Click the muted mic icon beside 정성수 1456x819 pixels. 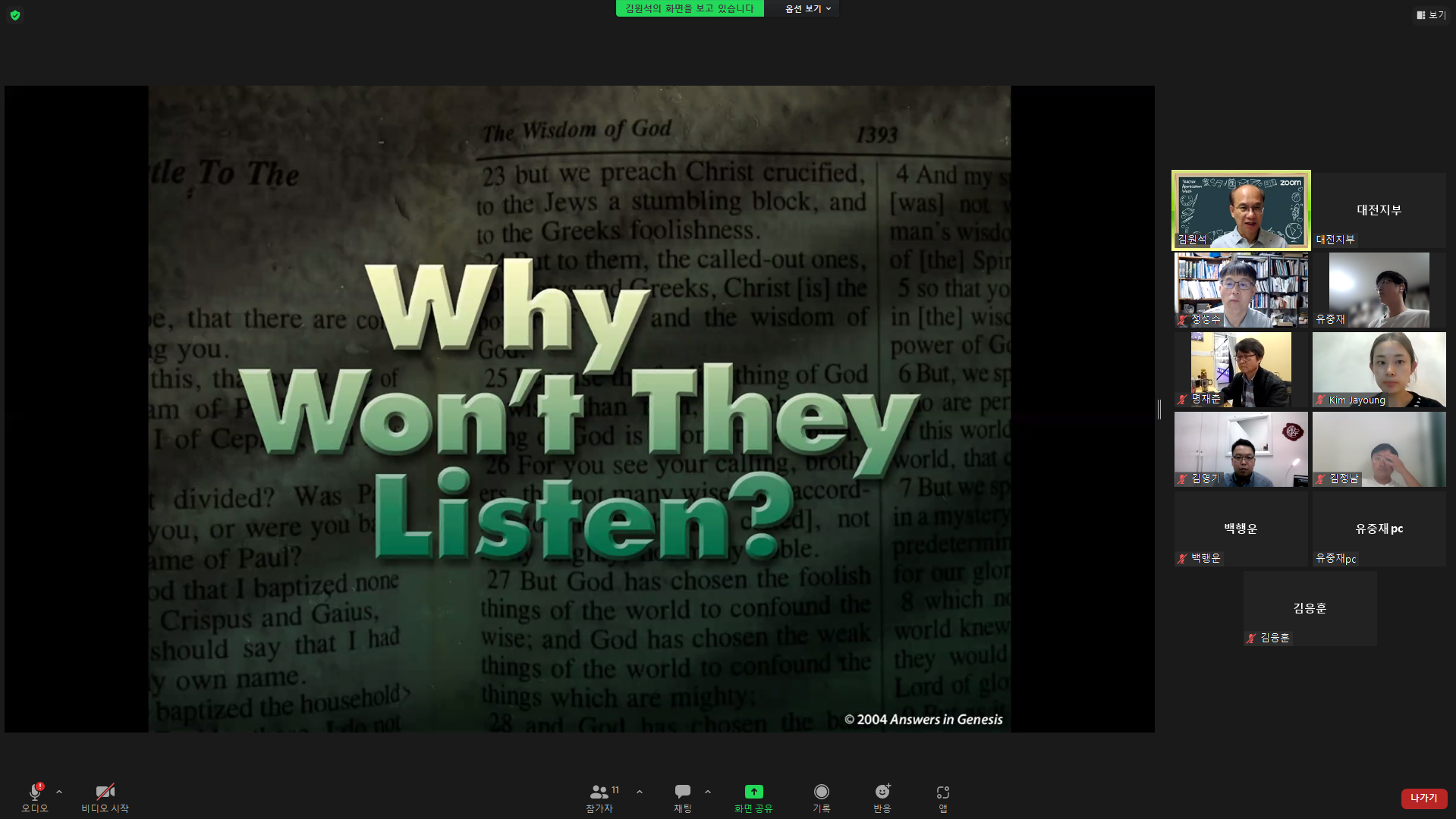coord(1182,320)
